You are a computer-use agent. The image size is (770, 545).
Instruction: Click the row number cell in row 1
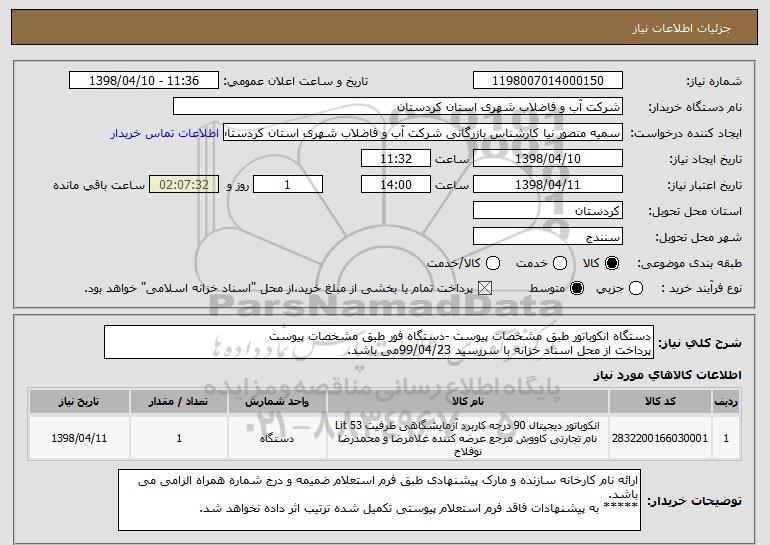click(726, 438)
